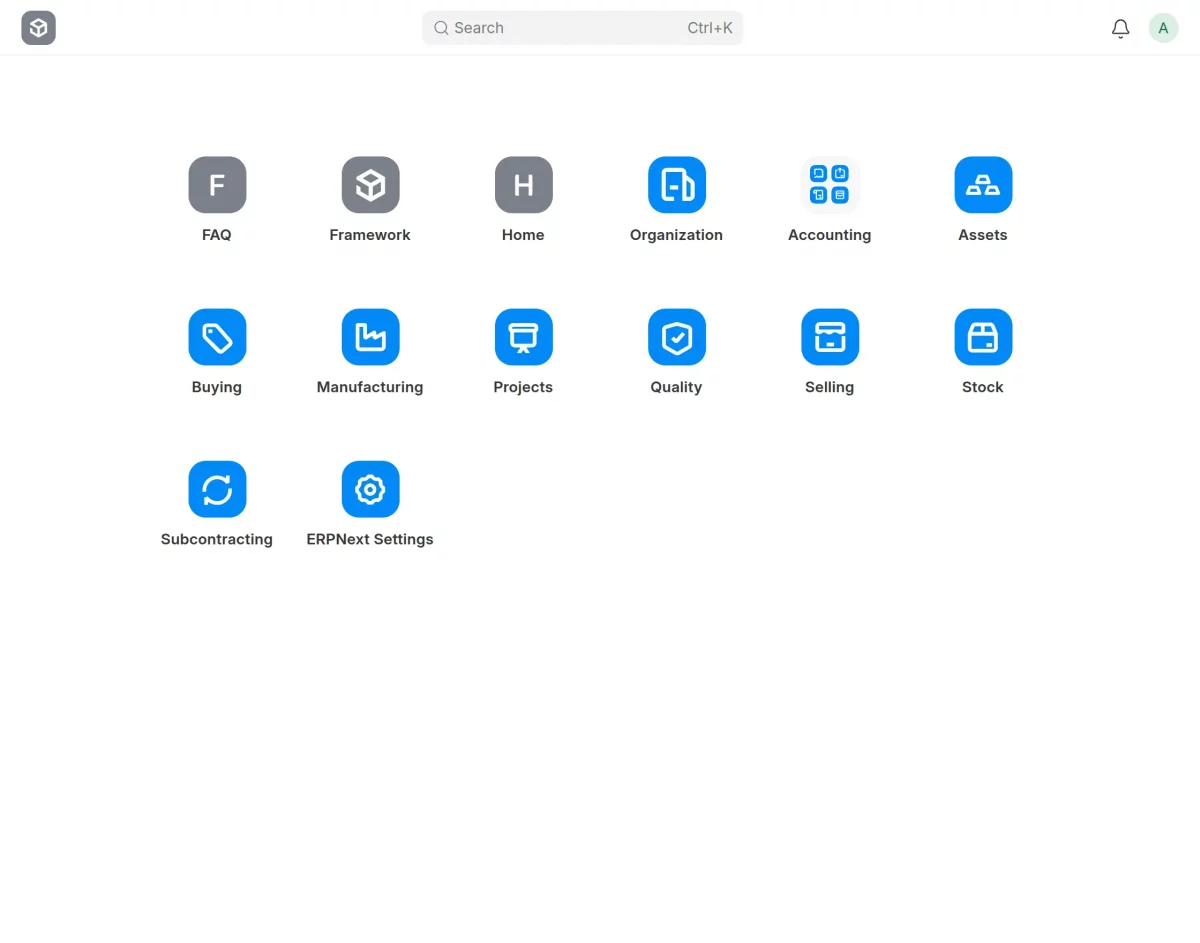Click the magnifier icon in search
Image resolution: width=1200 pixels, height=943 pixels.
point(441,28)
